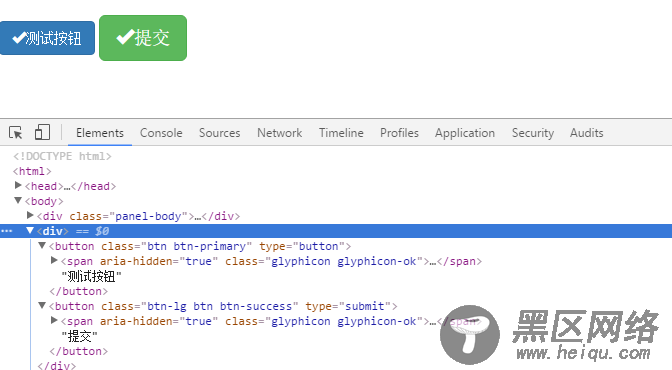Toggle the device toolbar icon

click(42, 132)
